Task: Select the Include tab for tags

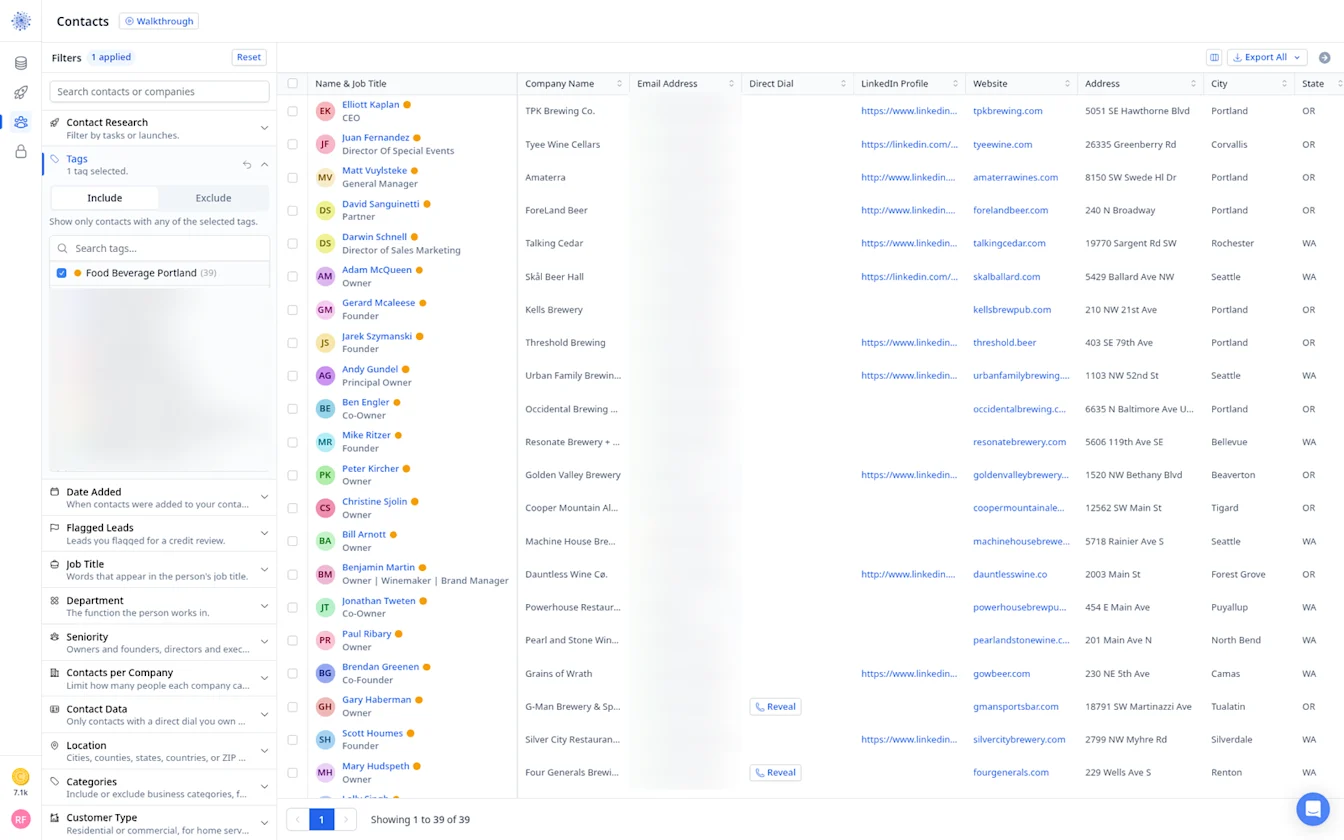Action: point(105,198)
